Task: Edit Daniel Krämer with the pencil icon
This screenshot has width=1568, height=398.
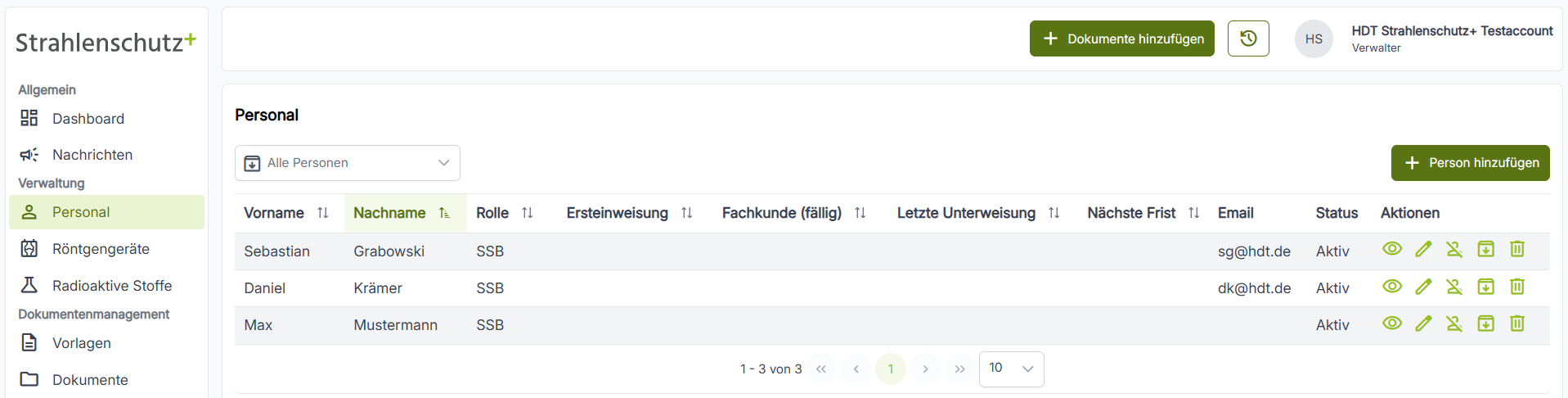Action: [1423, 287]
